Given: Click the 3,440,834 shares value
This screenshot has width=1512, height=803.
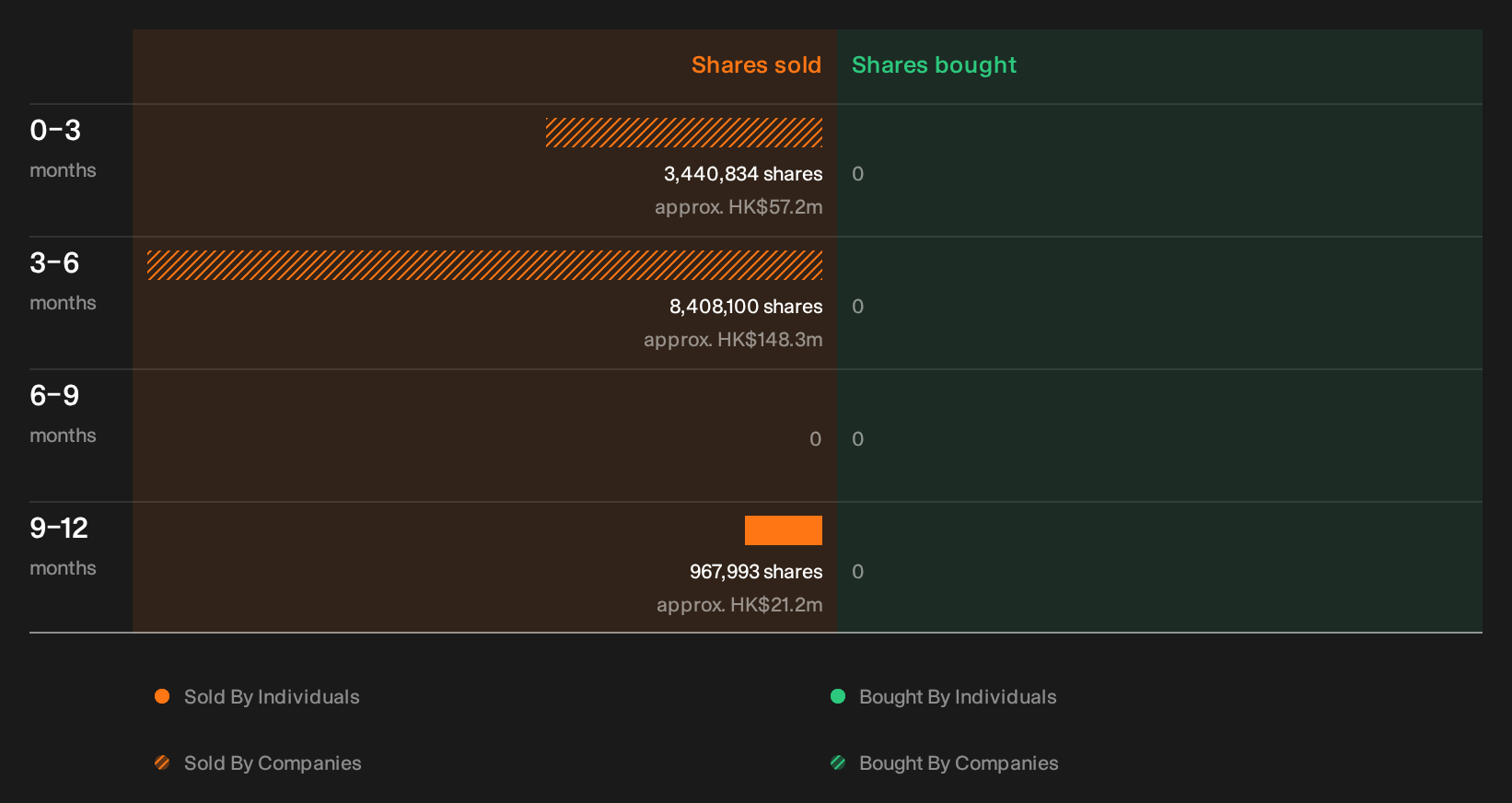Looking at the screenshot, I should click(x=743, y=174).
